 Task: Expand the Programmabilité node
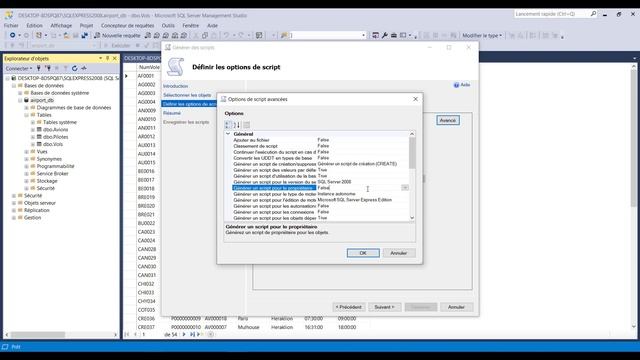(27, 167)
